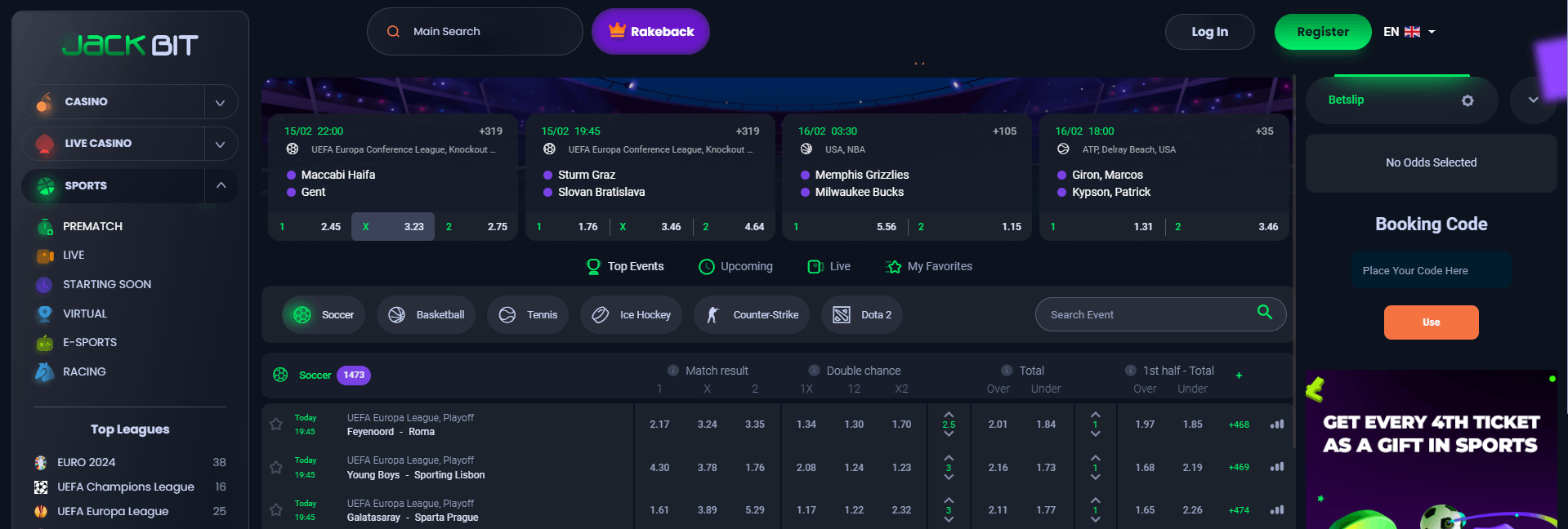The height and width of the screenshot is (529, 1568).
Task: Open statistics chart for Feyenoord - Roma
Action: click(x=1277, y=425)
